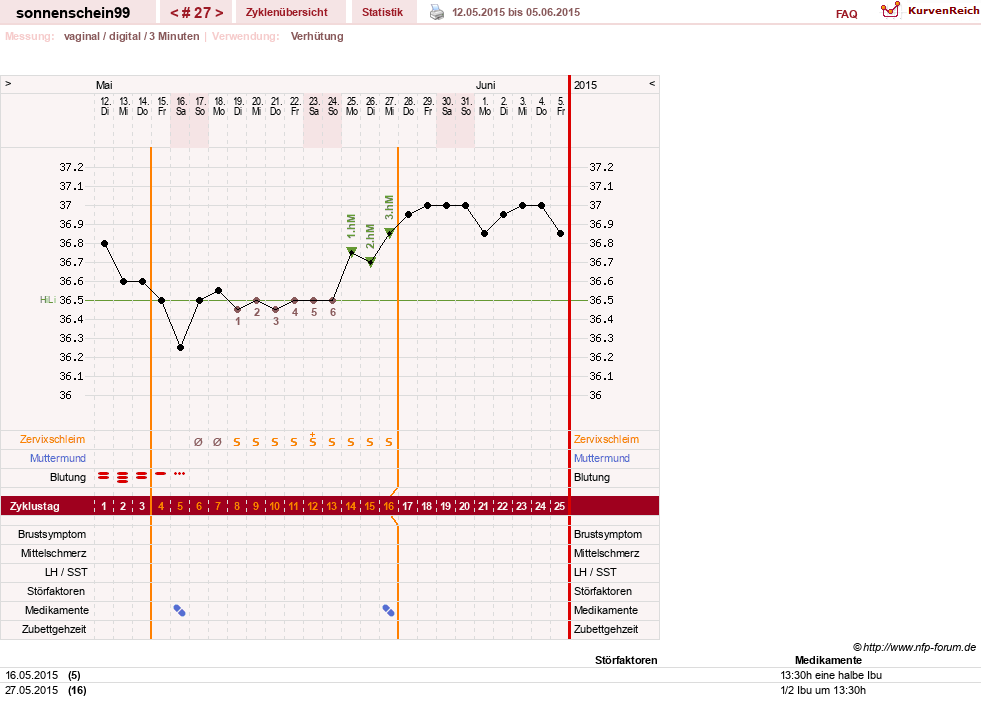
Task: Click the 1.hM green triangle marker
Action: [x=352, y=252]
